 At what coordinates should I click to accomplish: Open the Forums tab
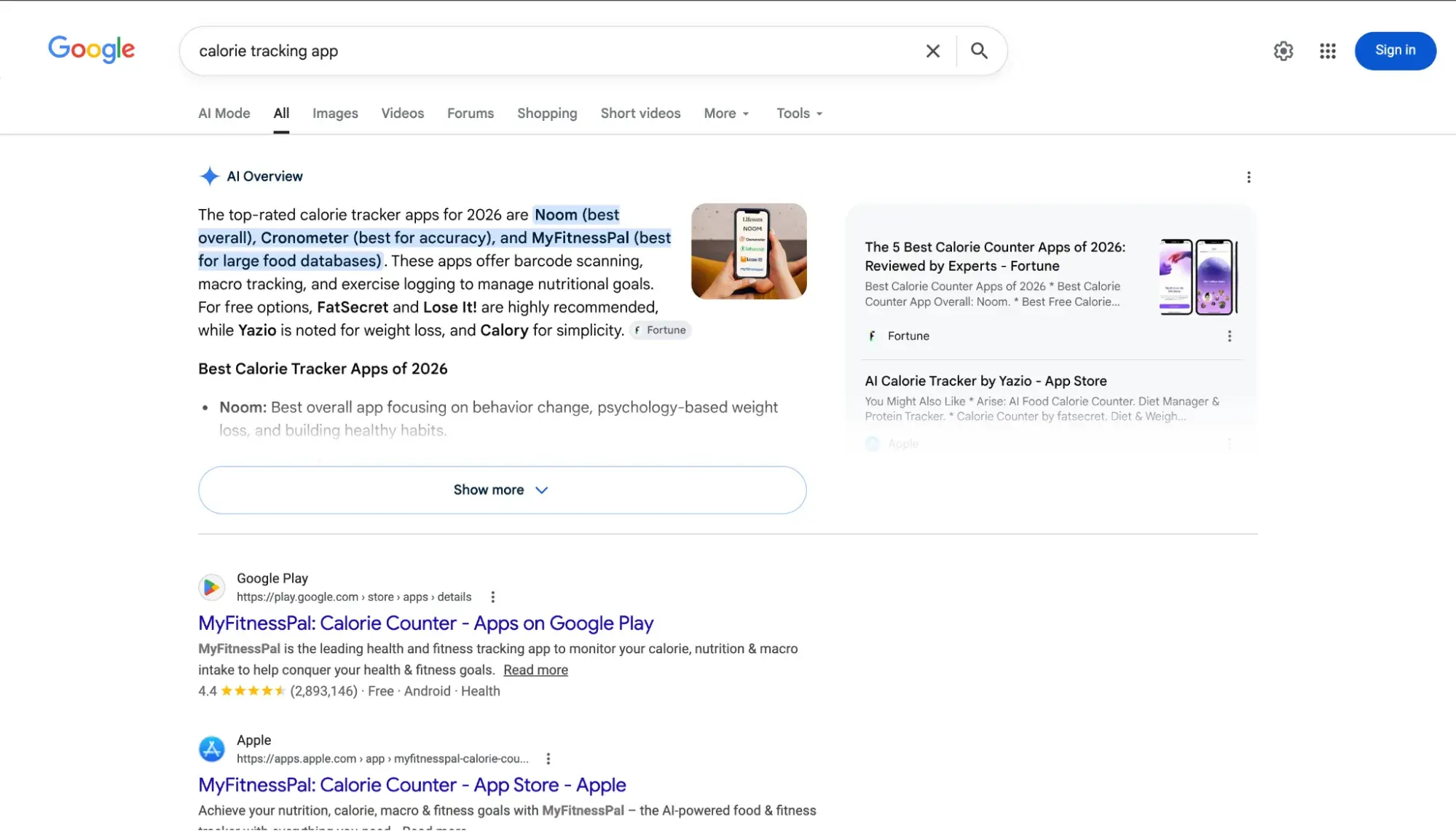(x=471, y=114)
